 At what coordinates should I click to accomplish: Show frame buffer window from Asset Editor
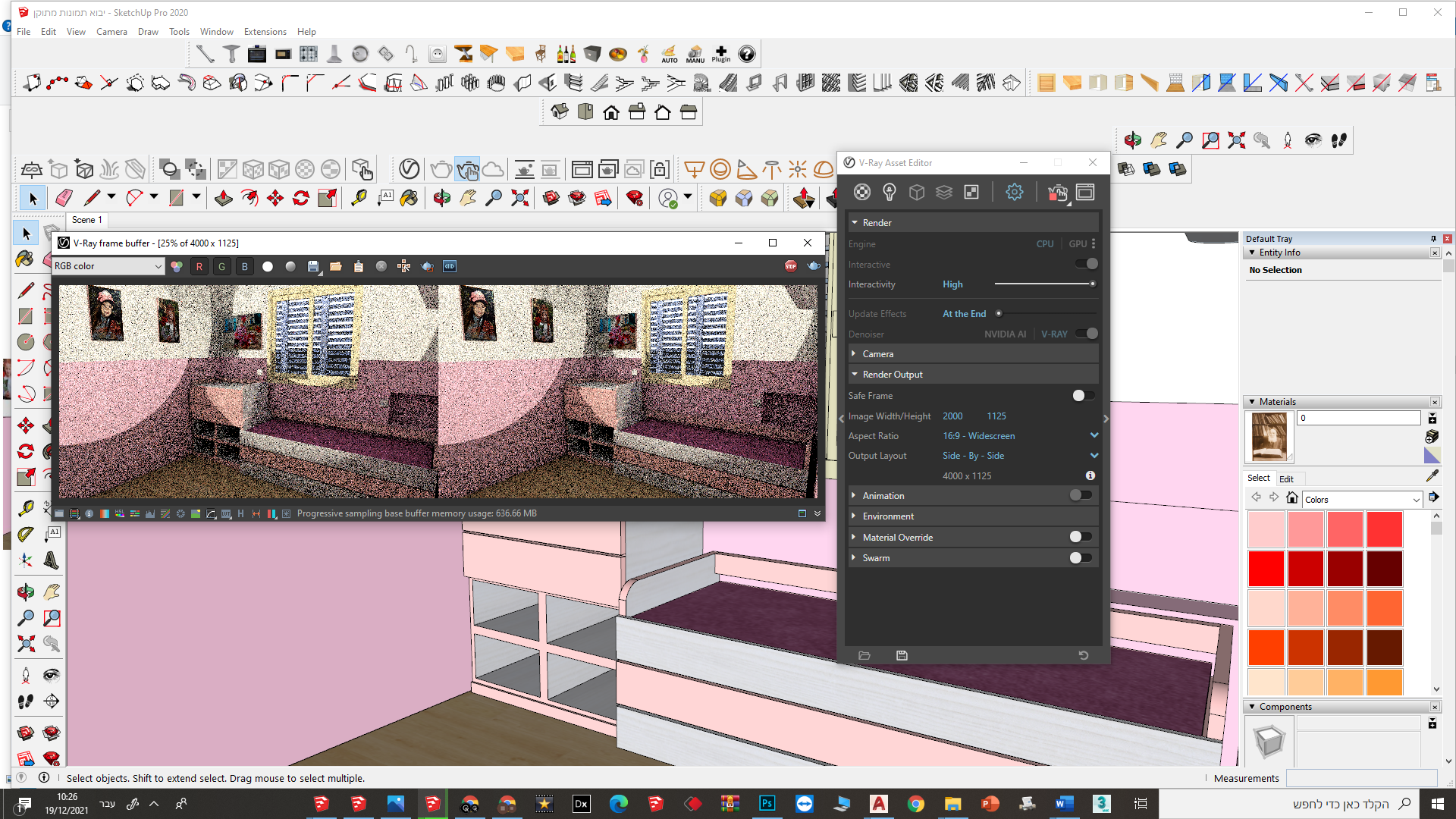[x=1085, y=193]
